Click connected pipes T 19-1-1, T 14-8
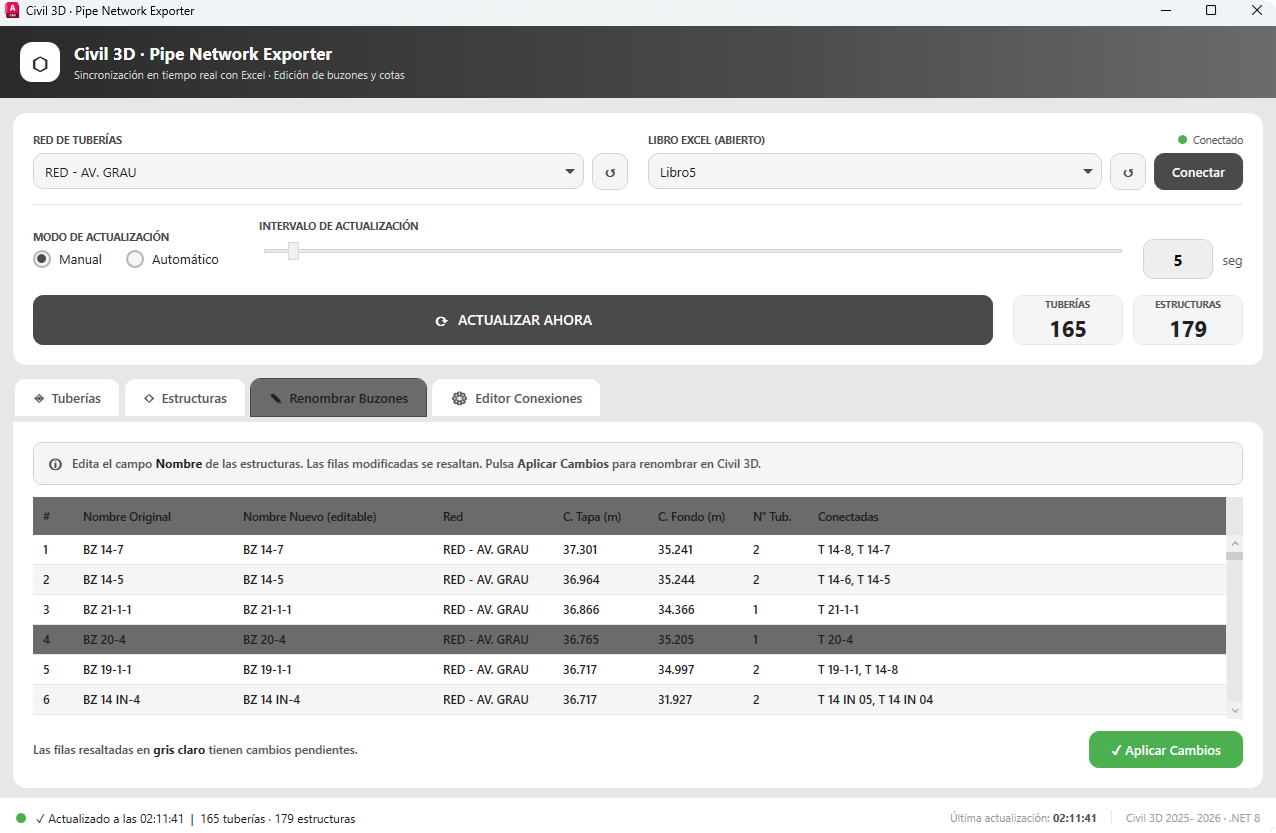This screenshot has width=1276, height=833. [x=858, y=670]
